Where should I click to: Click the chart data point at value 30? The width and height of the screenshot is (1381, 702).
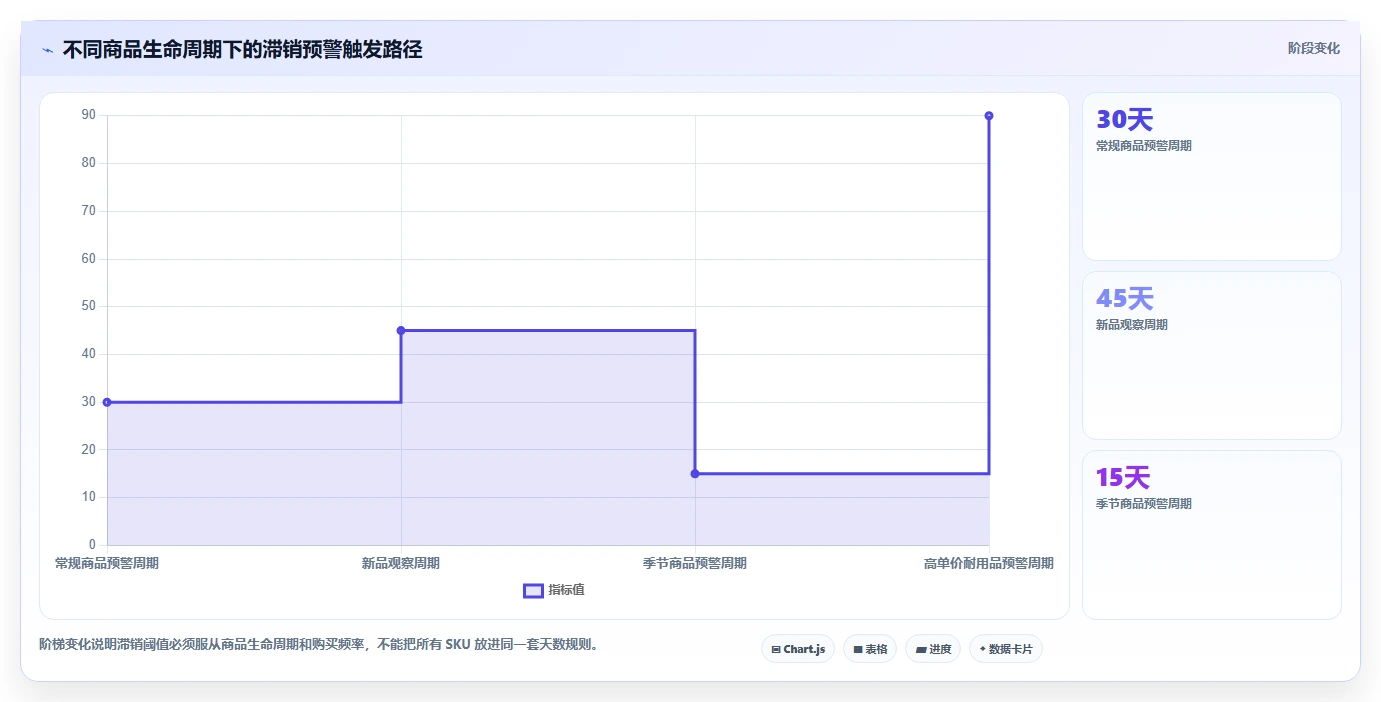(107, 402)
